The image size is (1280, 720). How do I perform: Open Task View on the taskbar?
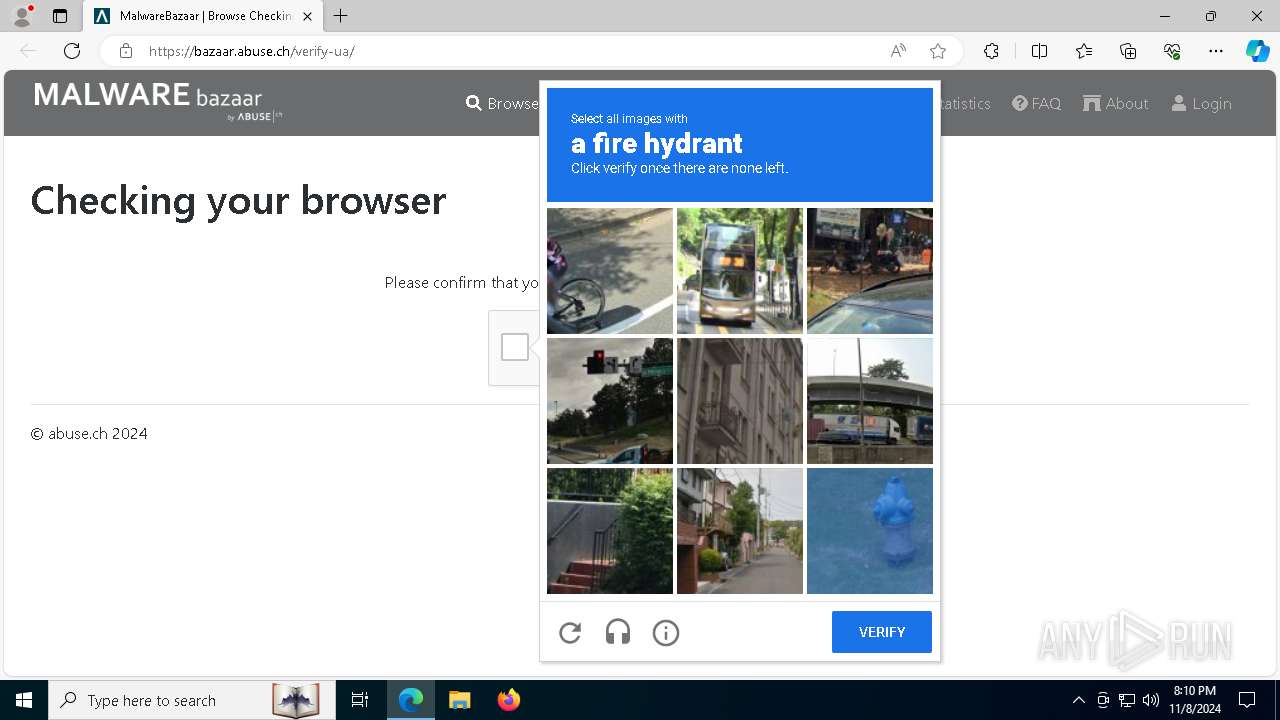(x=360, y=700)
